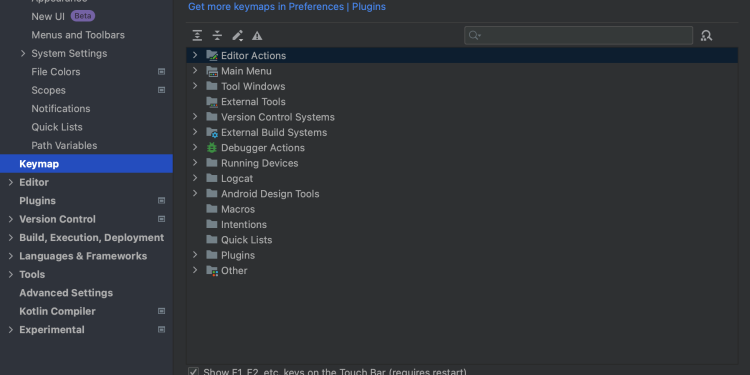Click the warning conflicts triangle icon
Image resolution: width=750 pixels, height=375 pixels.
(x=257, y=35)
